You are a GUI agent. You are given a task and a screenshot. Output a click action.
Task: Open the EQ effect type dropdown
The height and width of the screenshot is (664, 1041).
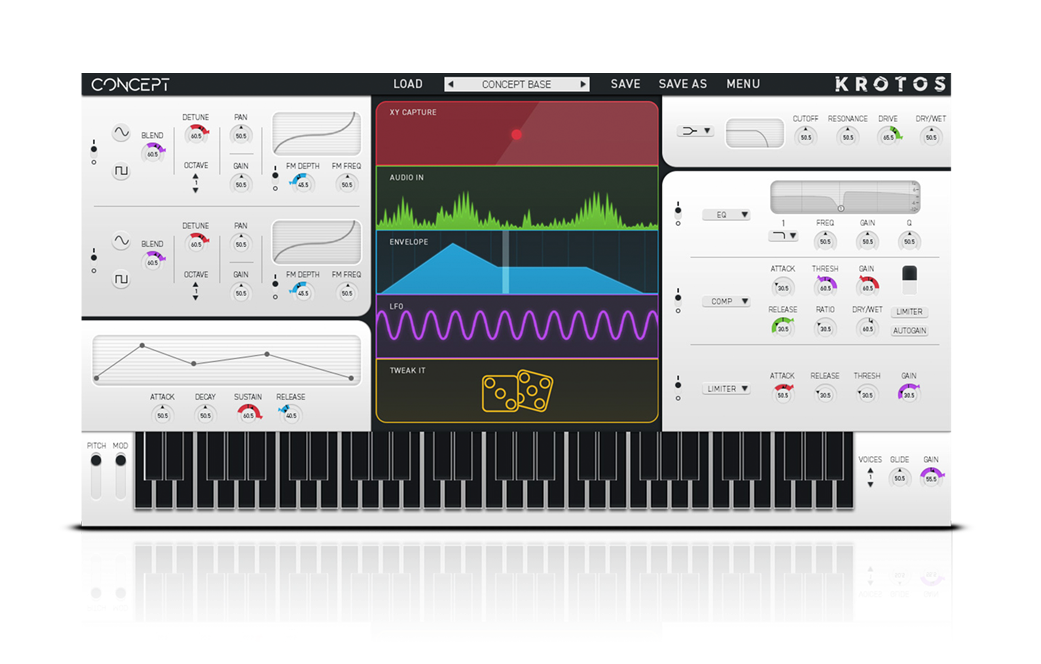(726, 214)
